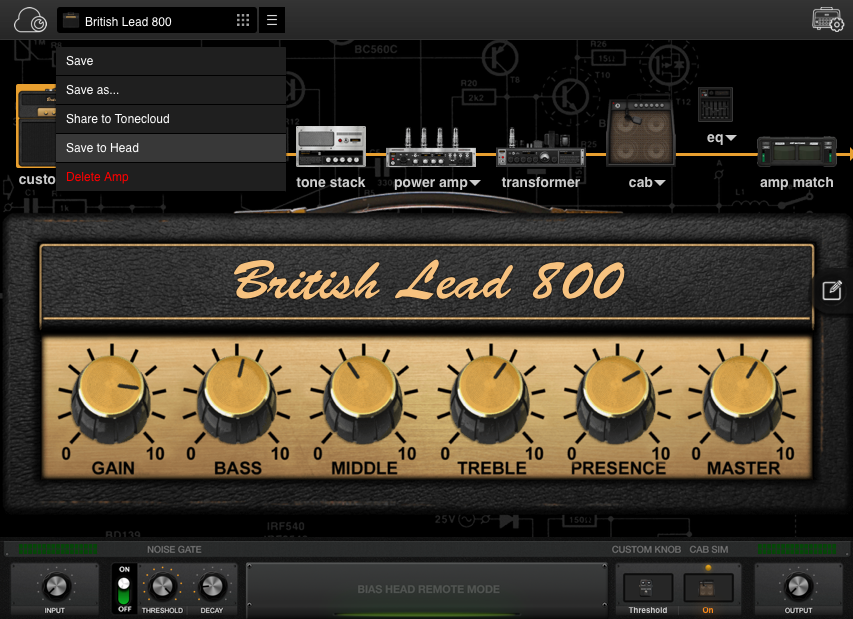853x619 pixels.
Task: Expand the cab dropdown arrow
Action: tap(661, 183)
